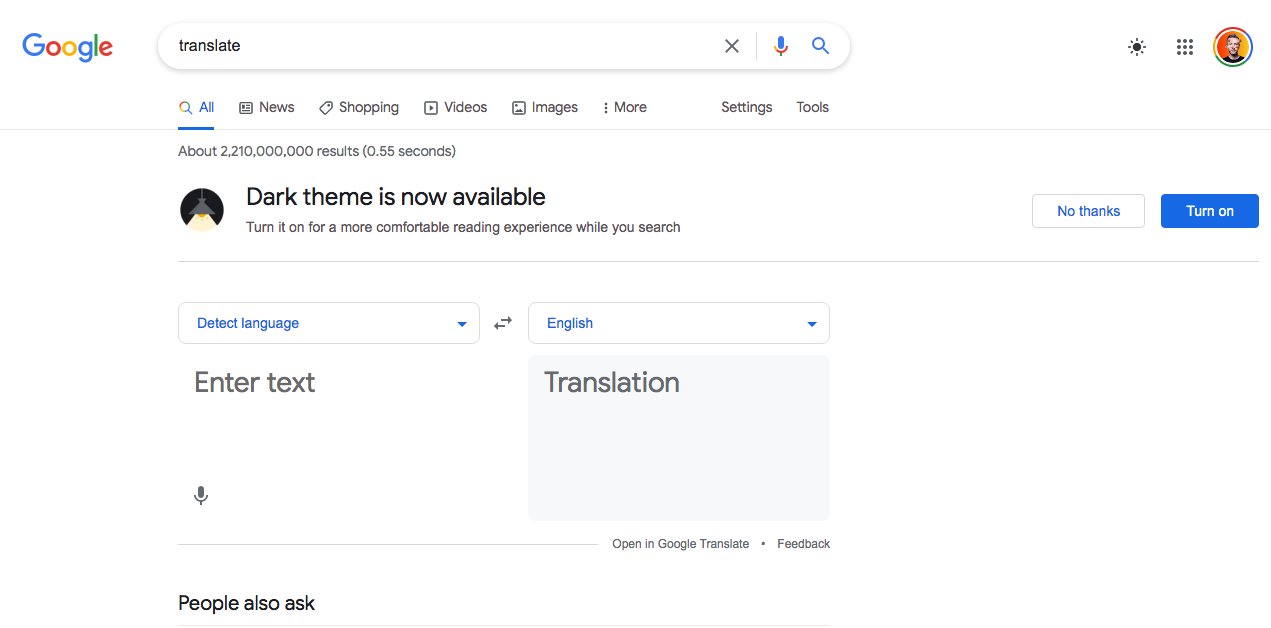Screen dimensions: 1271x628
Task: Expand the More search categories menu
Action: click(625, 108)
